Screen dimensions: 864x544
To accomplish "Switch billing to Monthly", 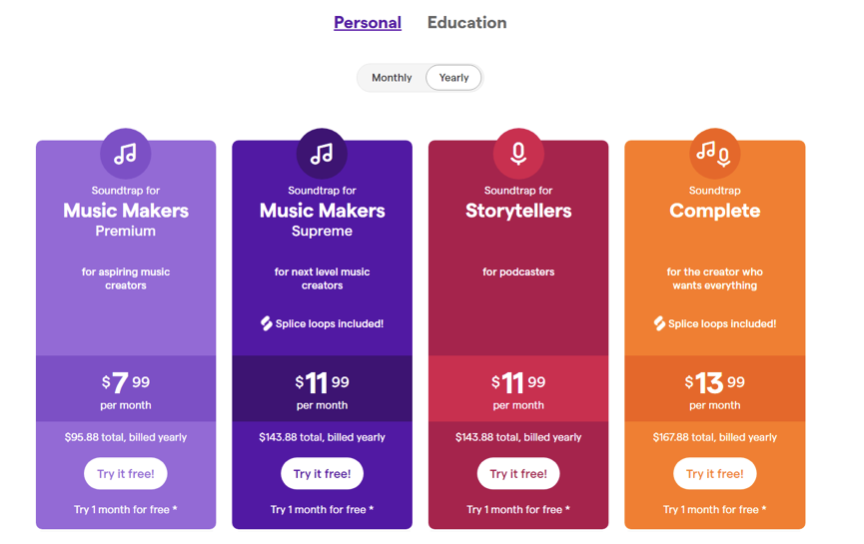I will click(x=391, y=78).
